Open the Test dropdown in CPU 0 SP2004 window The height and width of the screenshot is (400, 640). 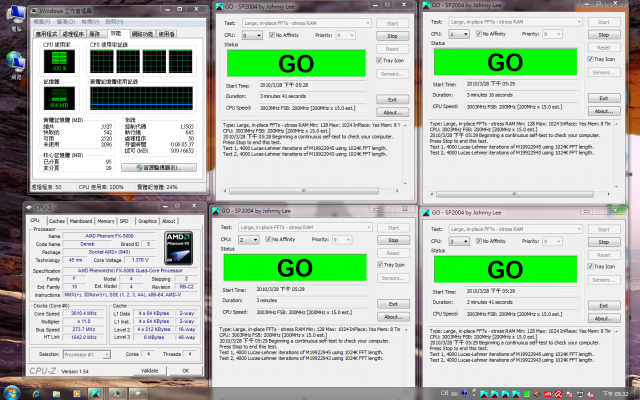click(307, 23)
